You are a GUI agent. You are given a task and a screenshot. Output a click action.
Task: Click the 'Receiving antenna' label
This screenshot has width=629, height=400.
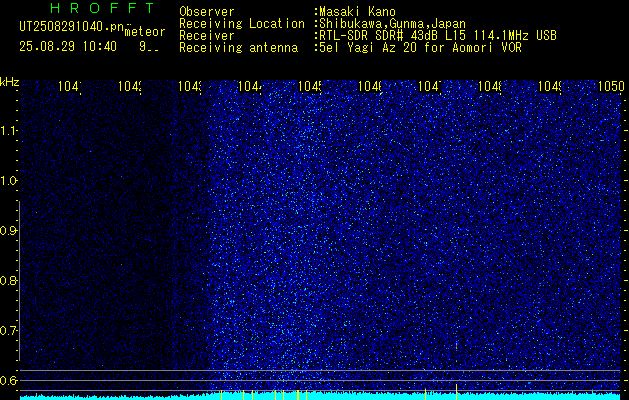239,48
